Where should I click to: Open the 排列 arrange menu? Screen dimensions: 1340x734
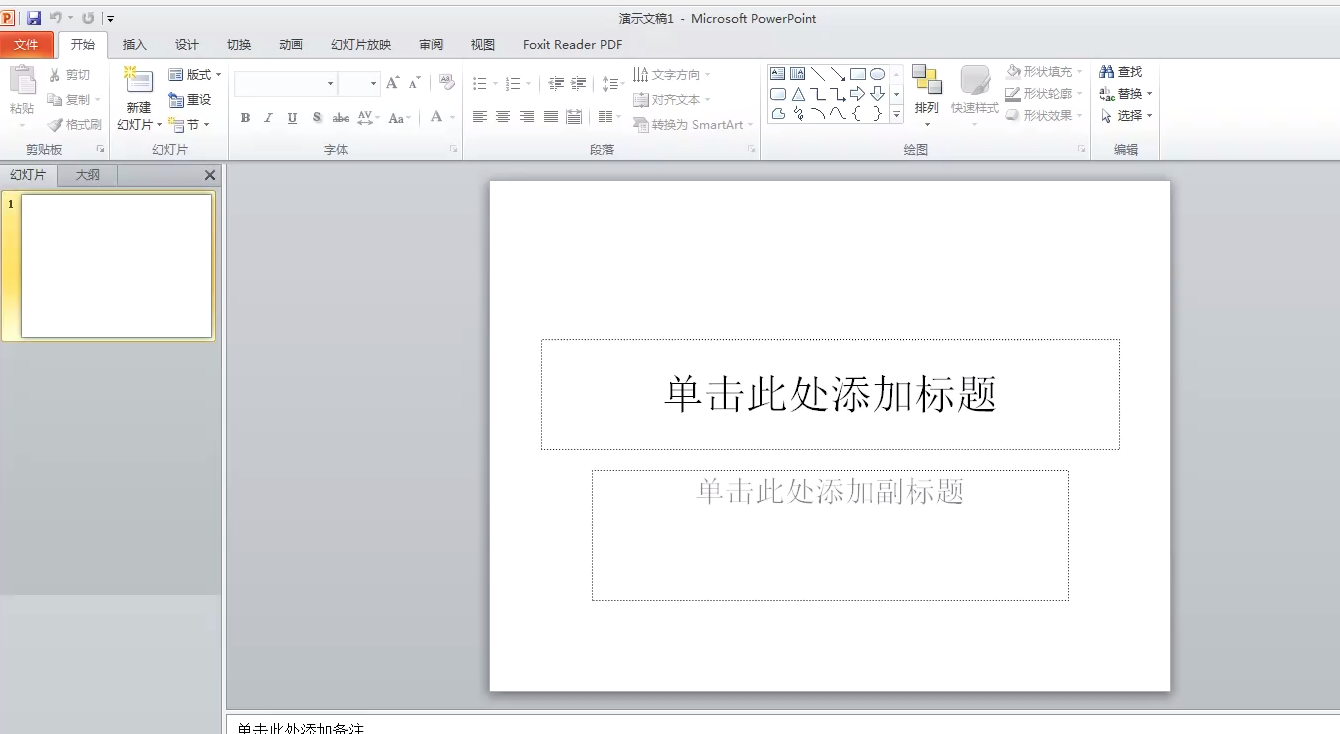click(x=927, y=96)
